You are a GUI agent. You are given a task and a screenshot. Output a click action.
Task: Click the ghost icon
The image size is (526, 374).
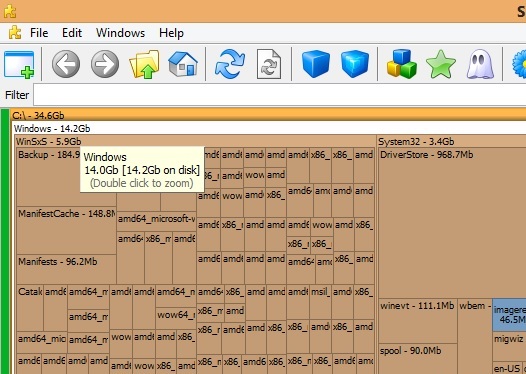click(480, 64)
